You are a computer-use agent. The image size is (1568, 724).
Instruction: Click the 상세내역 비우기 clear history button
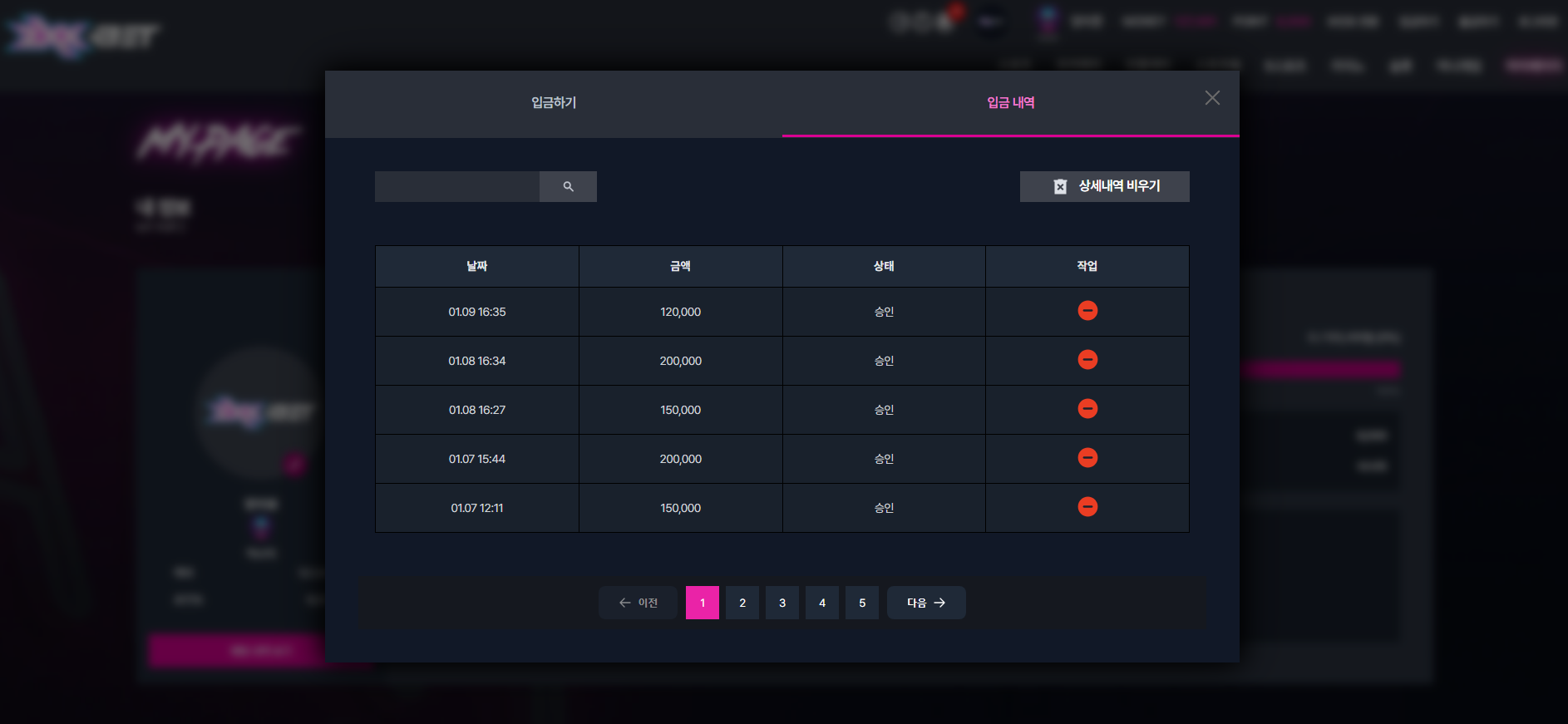point(1104,186)
